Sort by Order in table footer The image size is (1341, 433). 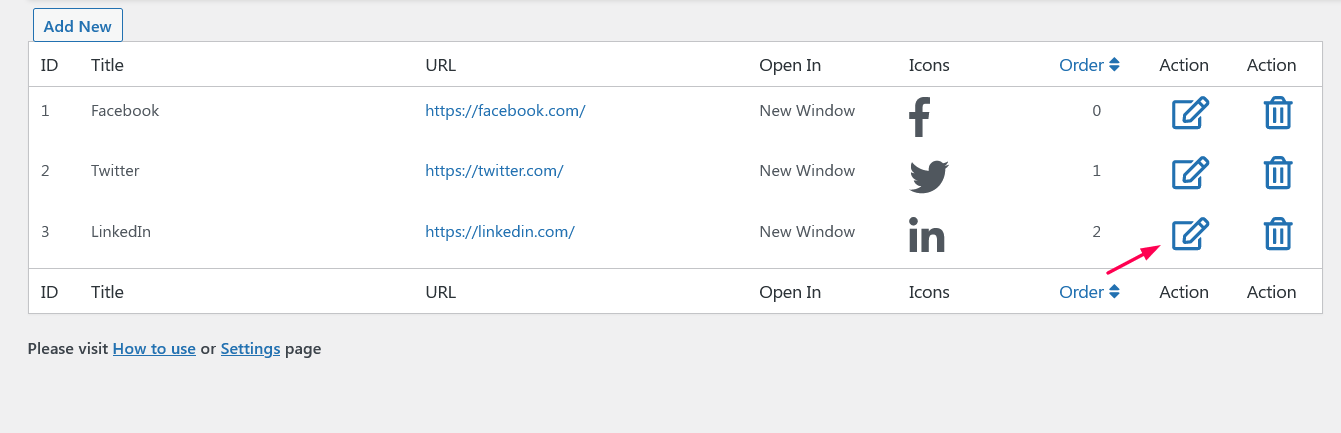point(1089,292)
